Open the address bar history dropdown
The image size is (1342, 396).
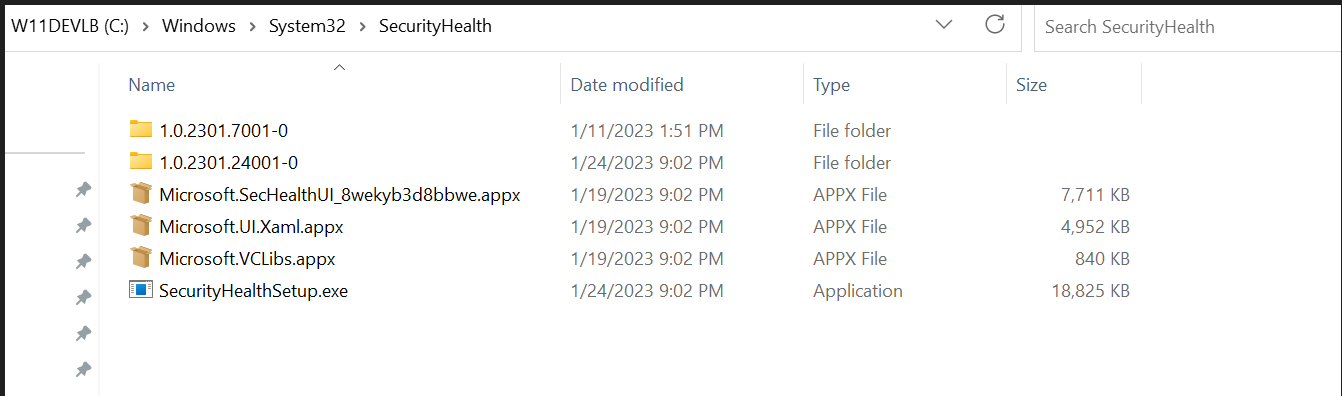pos(944,26)
